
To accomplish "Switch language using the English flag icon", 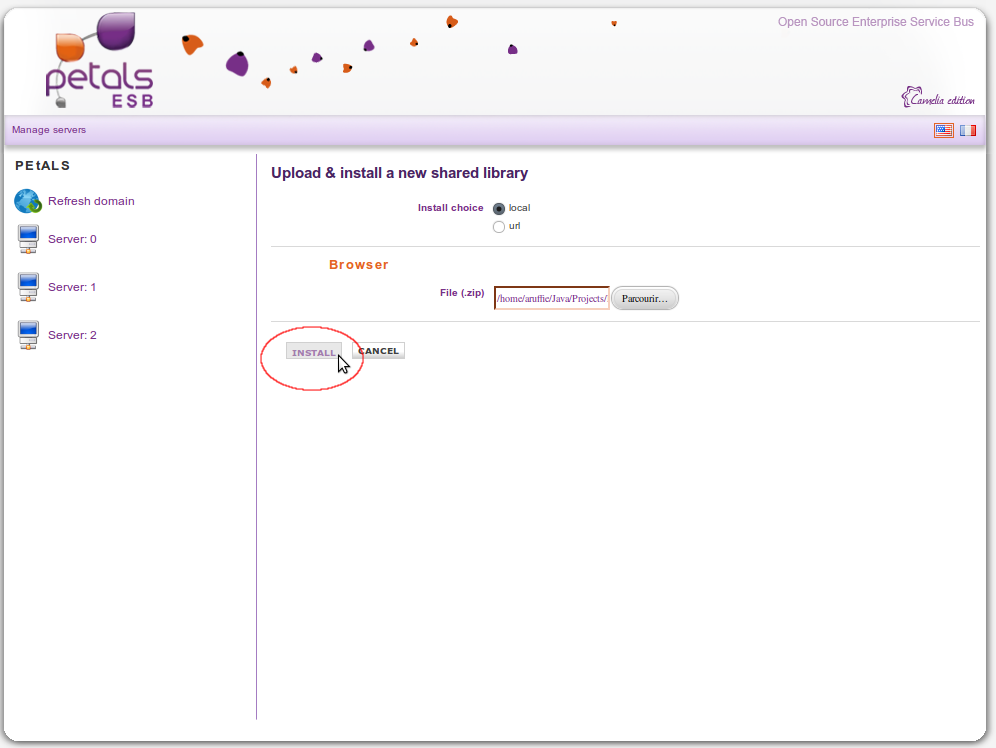I will click(x=943, y=130).
